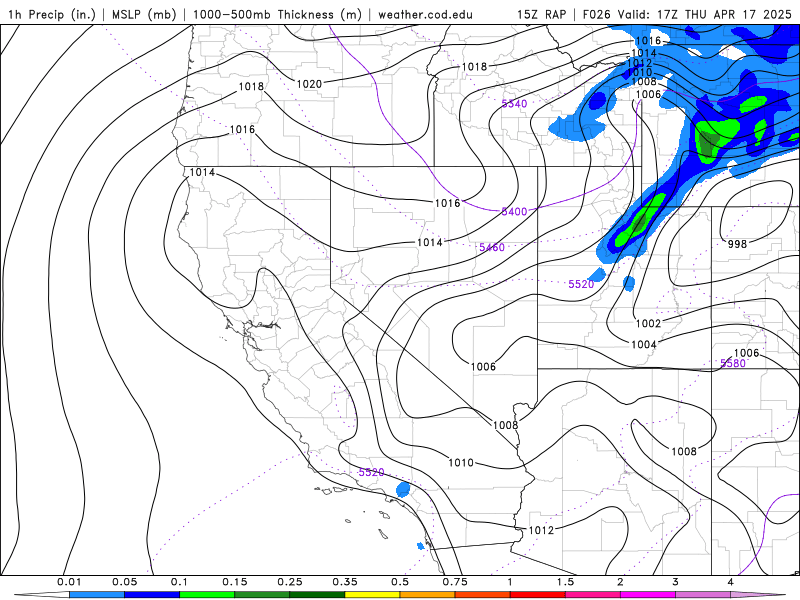Select the 4 colorbar tick label
Viewport: 800px width, 600px height.
point(731,582)
